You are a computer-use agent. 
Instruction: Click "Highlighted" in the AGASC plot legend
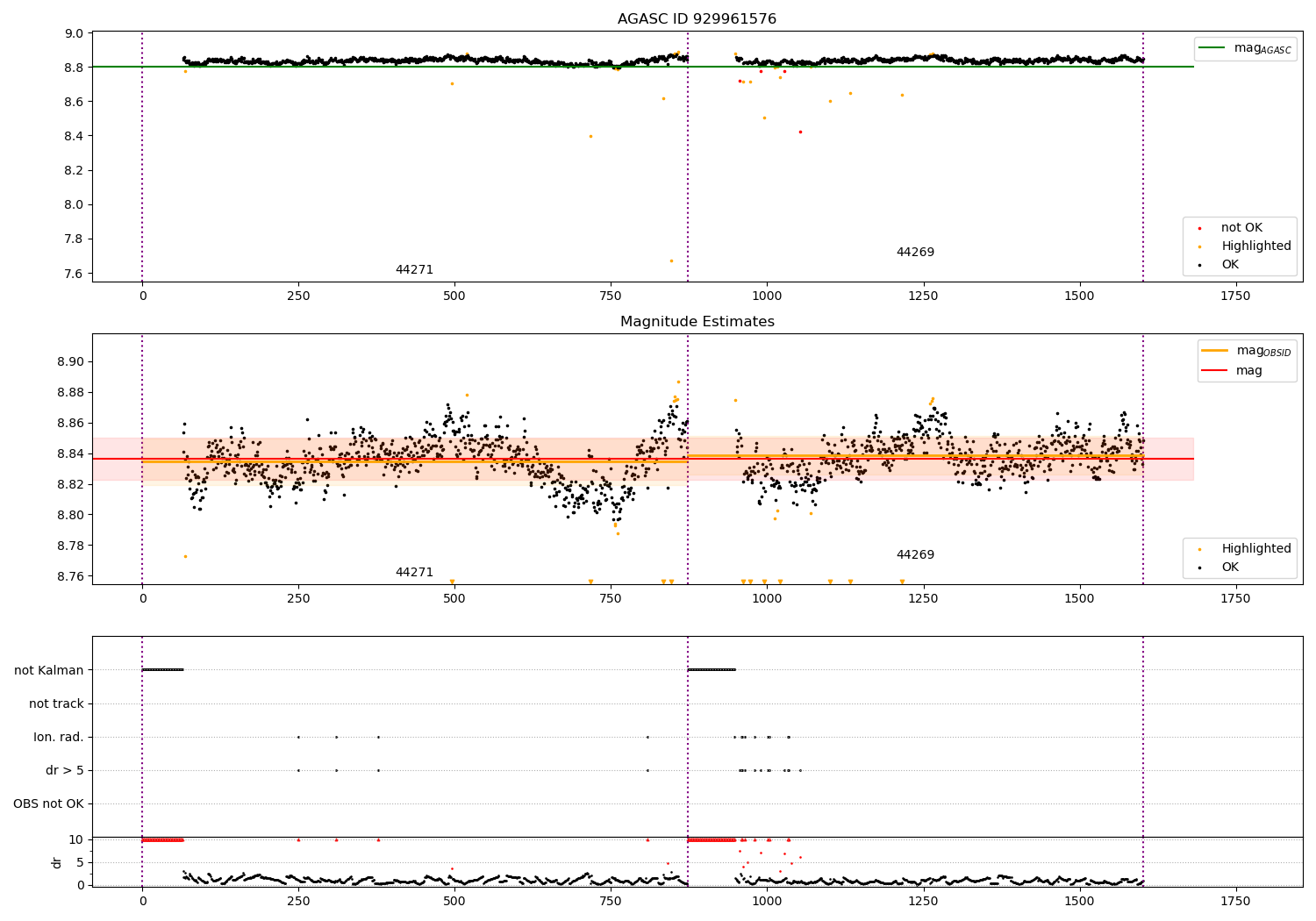coord(1256,246)
